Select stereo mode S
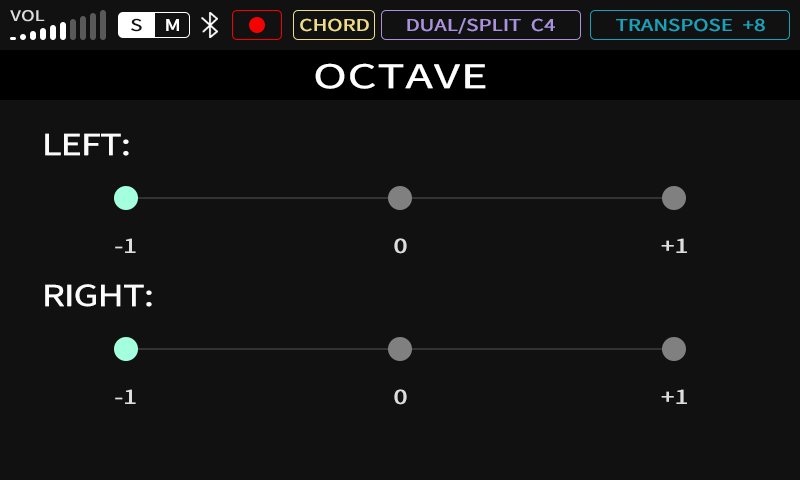 [136, 25]
